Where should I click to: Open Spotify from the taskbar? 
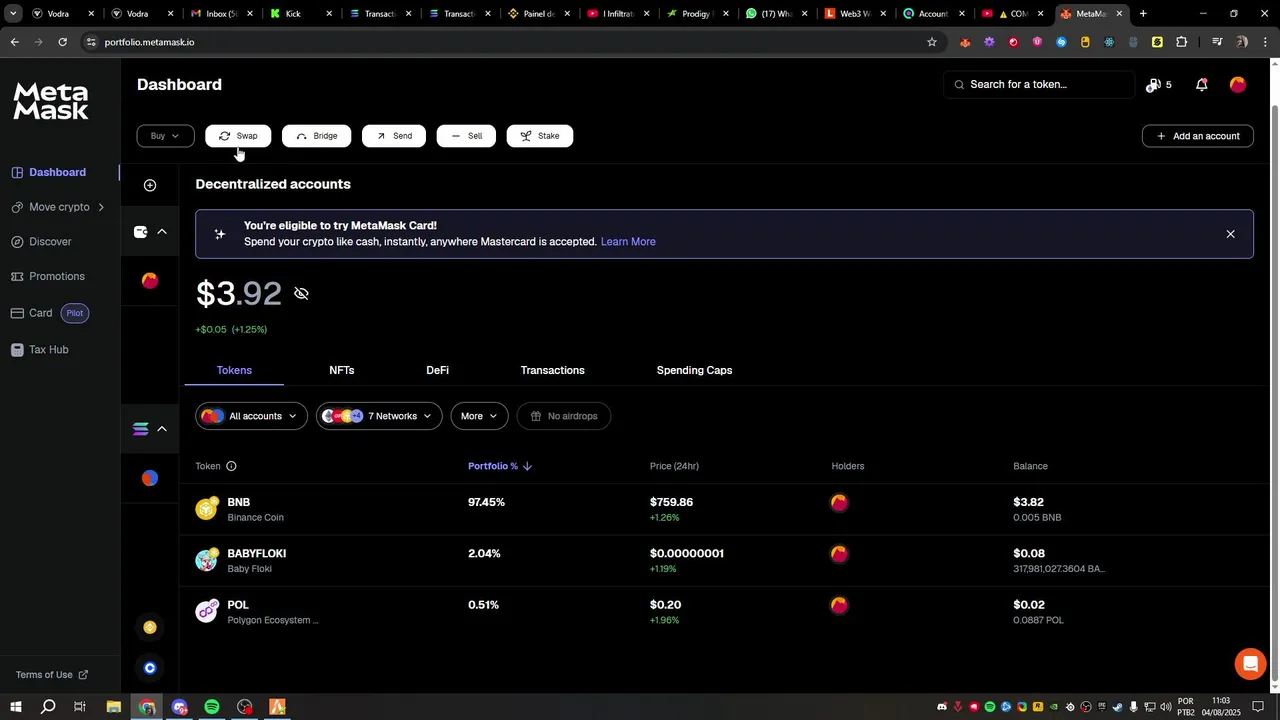coord(212,707)
